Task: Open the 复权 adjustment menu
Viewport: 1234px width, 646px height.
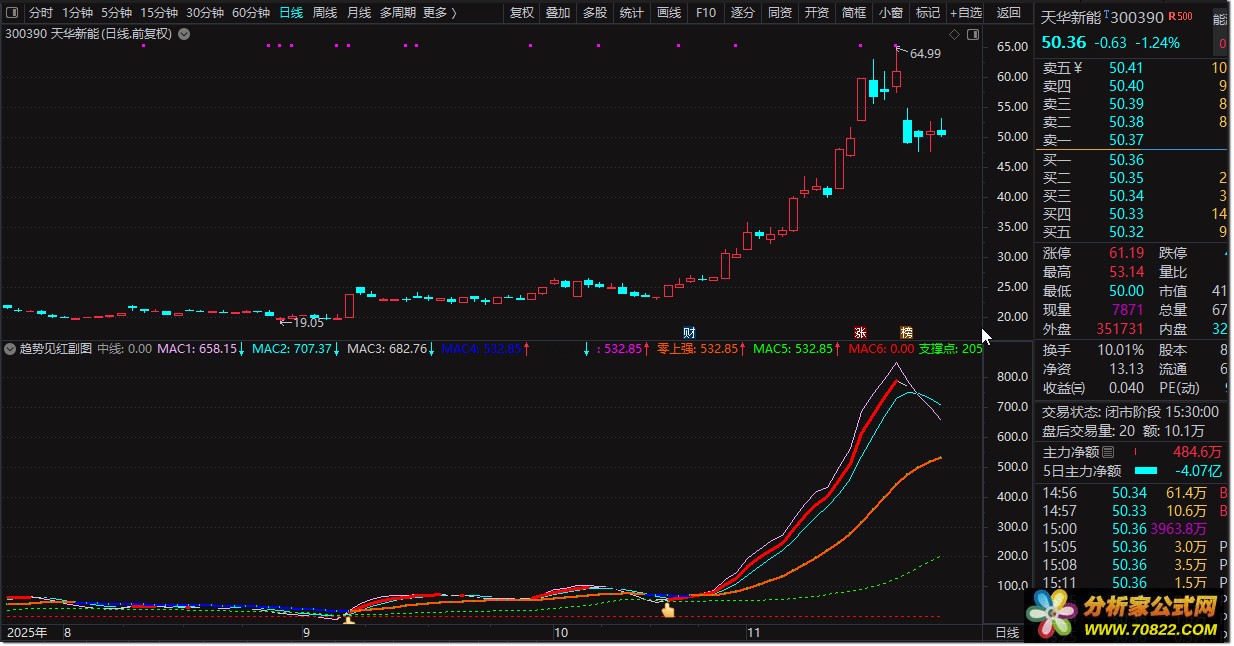Action: tap(522, 13)
